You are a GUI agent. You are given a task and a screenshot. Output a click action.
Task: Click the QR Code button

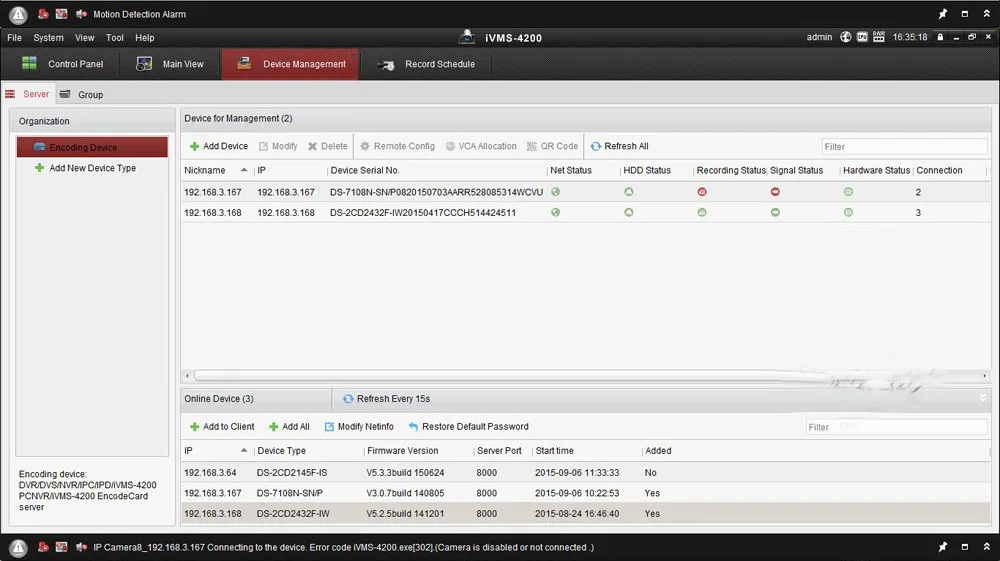pyautogui.click(x=552, y=146)
